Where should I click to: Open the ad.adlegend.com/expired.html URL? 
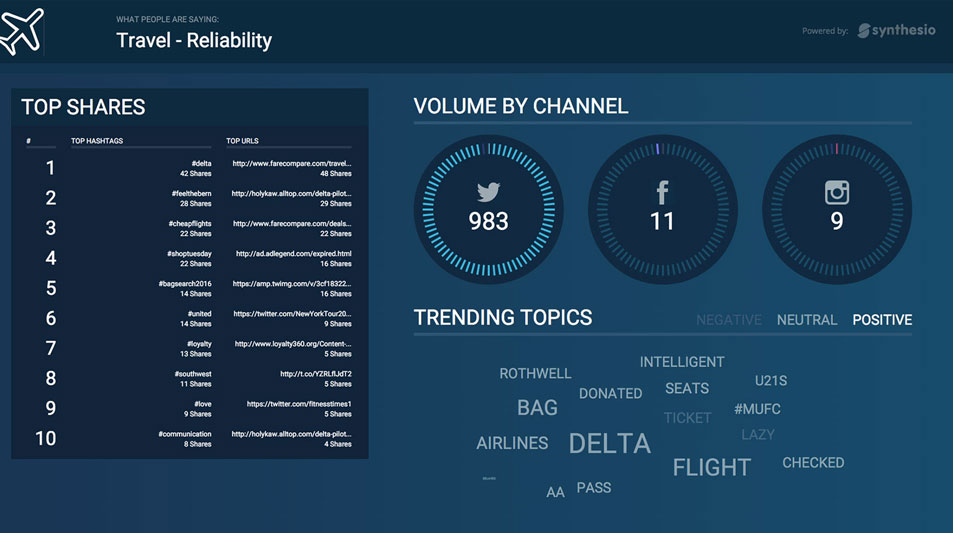(x=294, y=253)
